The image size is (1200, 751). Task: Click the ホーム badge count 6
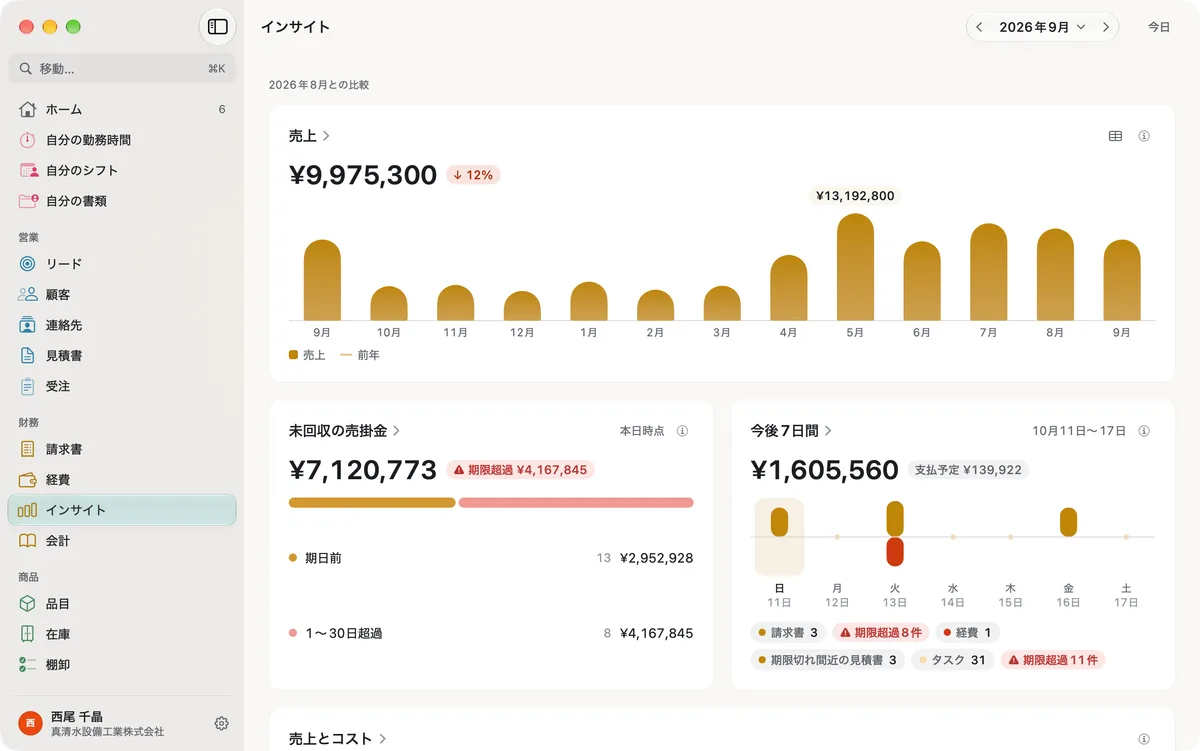click(222, 109)
